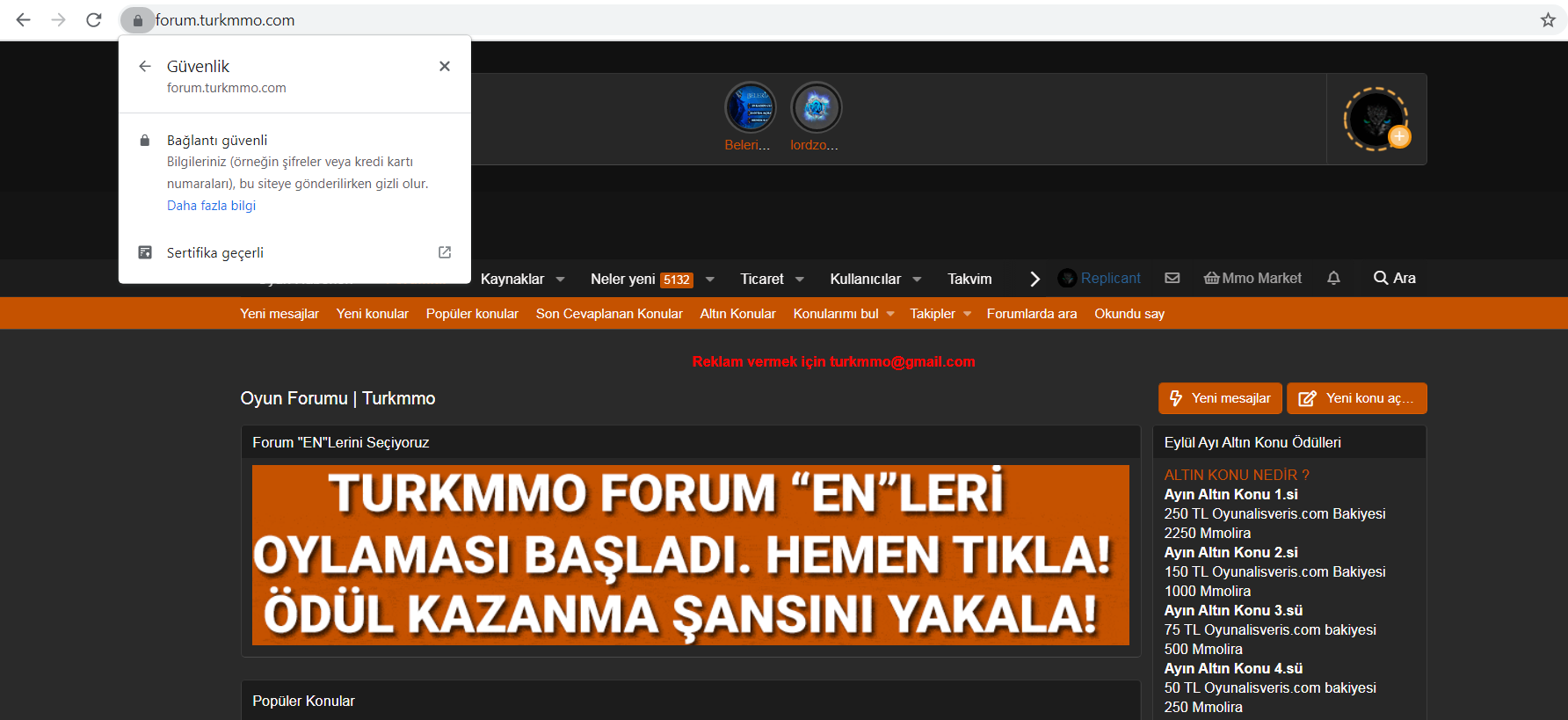Click the browser forward arrow

click(58, 19)
